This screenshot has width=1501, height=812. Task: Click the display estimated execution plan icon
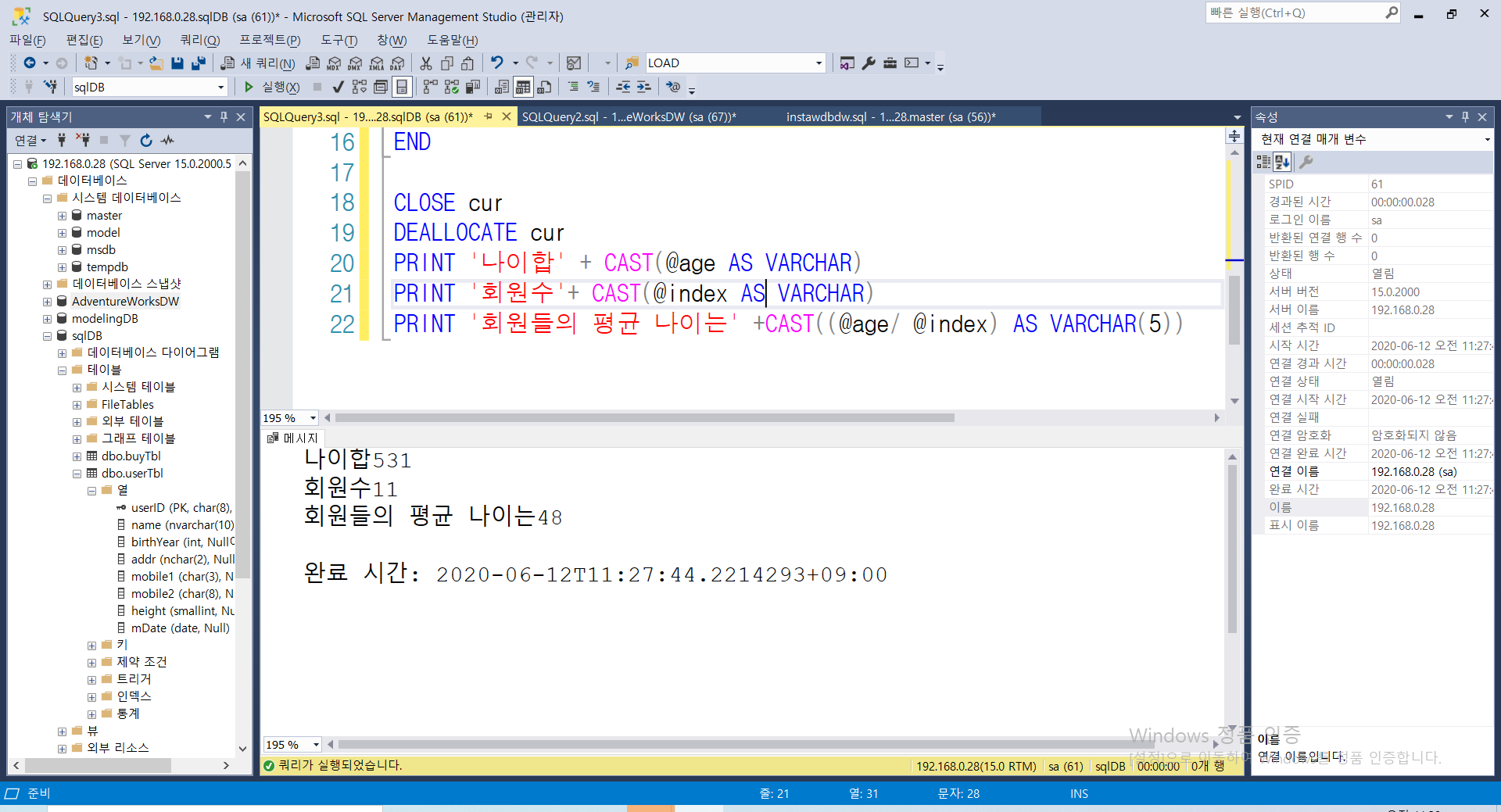pyautogui.click(x=360, y=87)
